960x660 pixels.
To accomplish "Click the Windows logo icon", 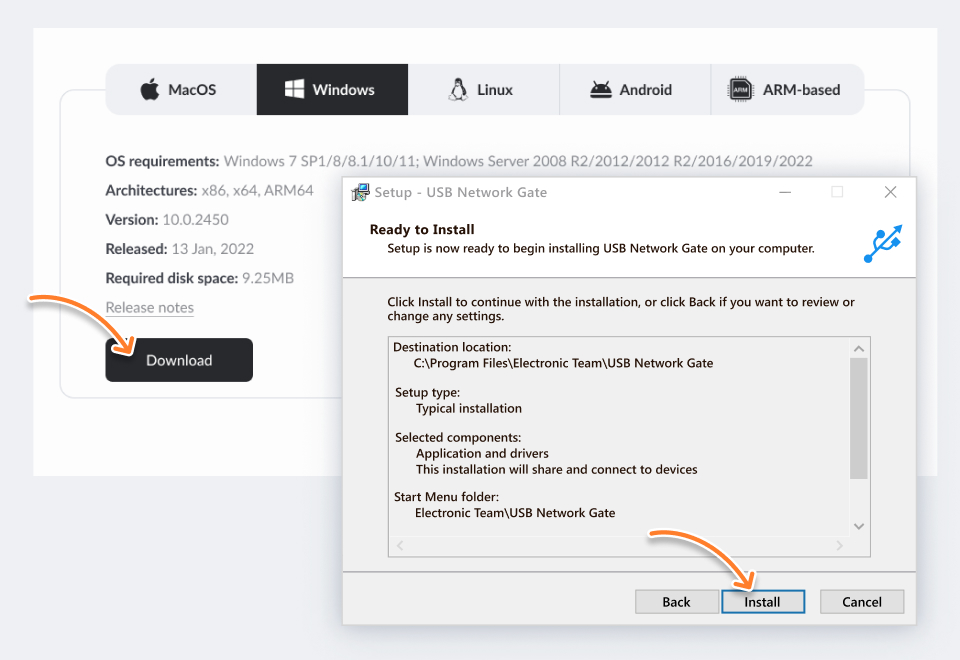I will pyautogui.click(x=294, y=89).
